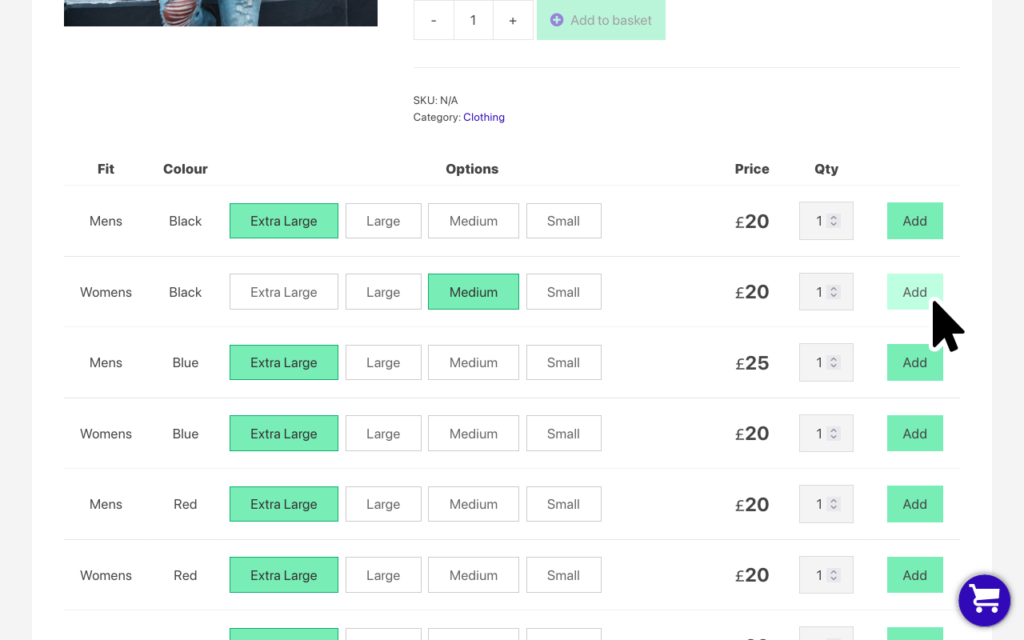Add Mens Blue row to basket

[x=915, y=362]
